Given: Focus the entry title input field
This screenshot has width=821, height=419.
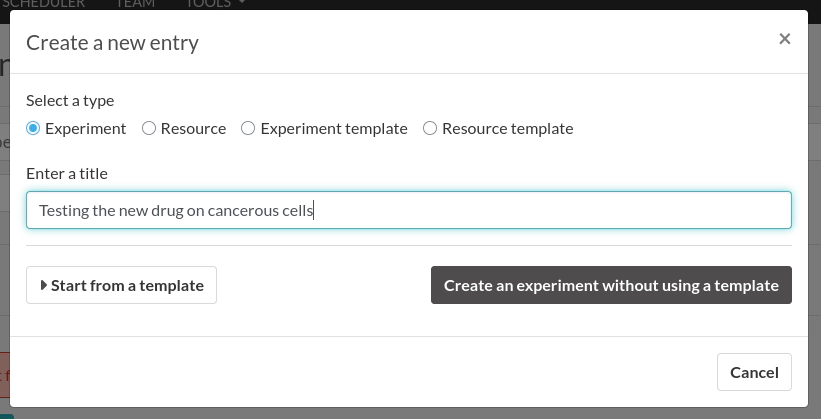Looking at the screenshot, I should tap(408, 210).
